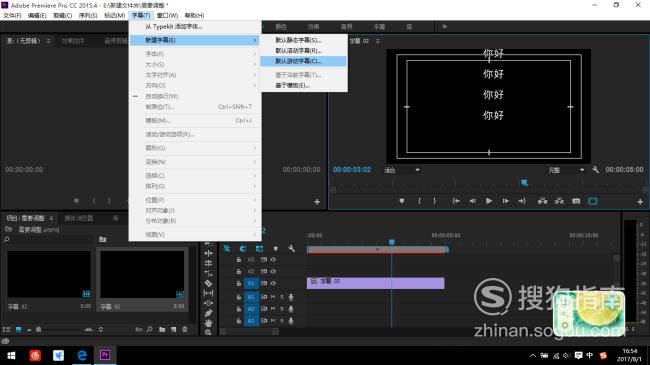Mark Out point in Program monitor
650x365 pixels.
434,201
